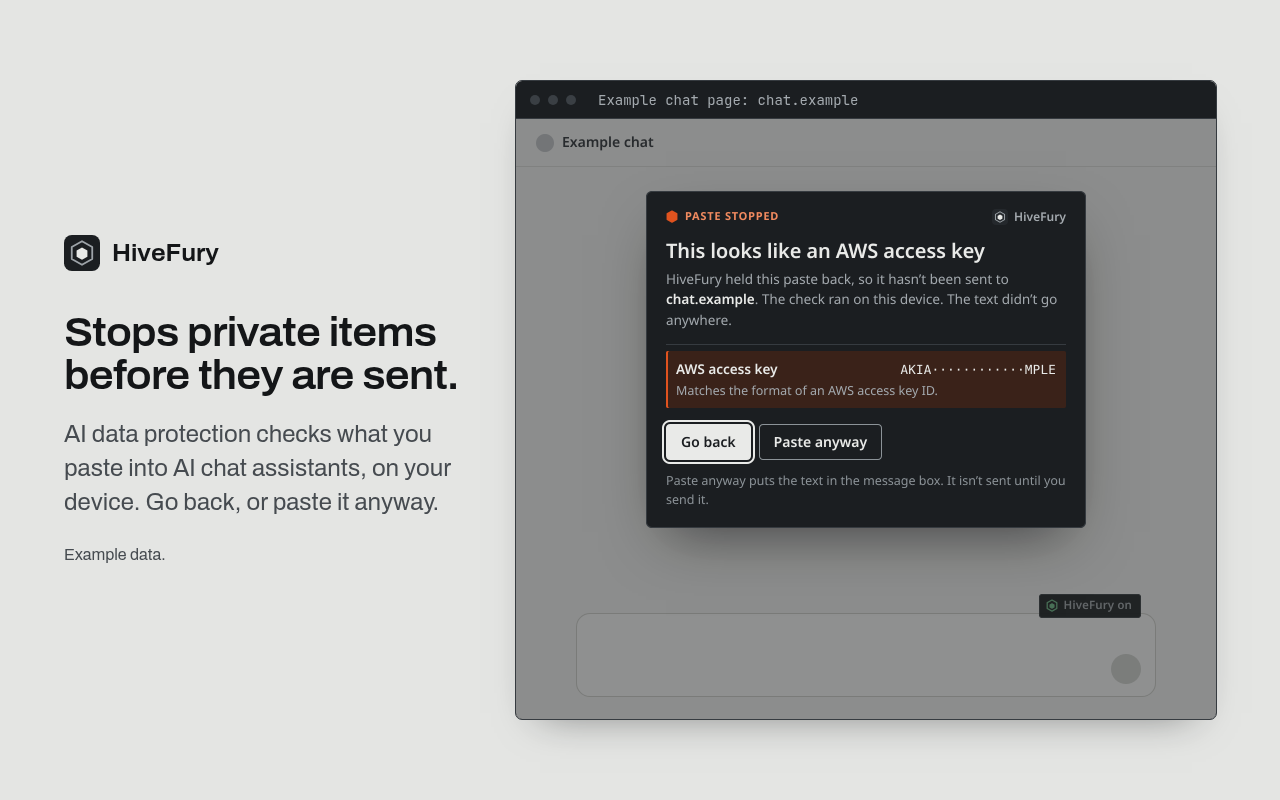Focus the chat message input box
1280x800 pixels.
[x=866, y=655]
